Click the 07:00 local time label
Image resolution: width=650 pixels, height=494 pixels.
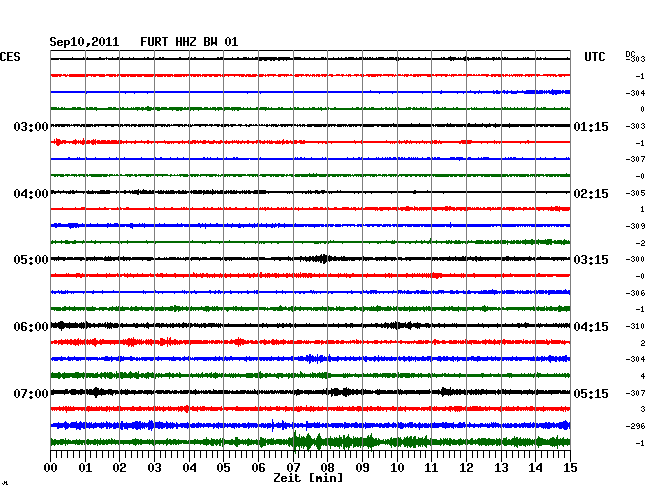pyautogui.click(x=31, y=393)
